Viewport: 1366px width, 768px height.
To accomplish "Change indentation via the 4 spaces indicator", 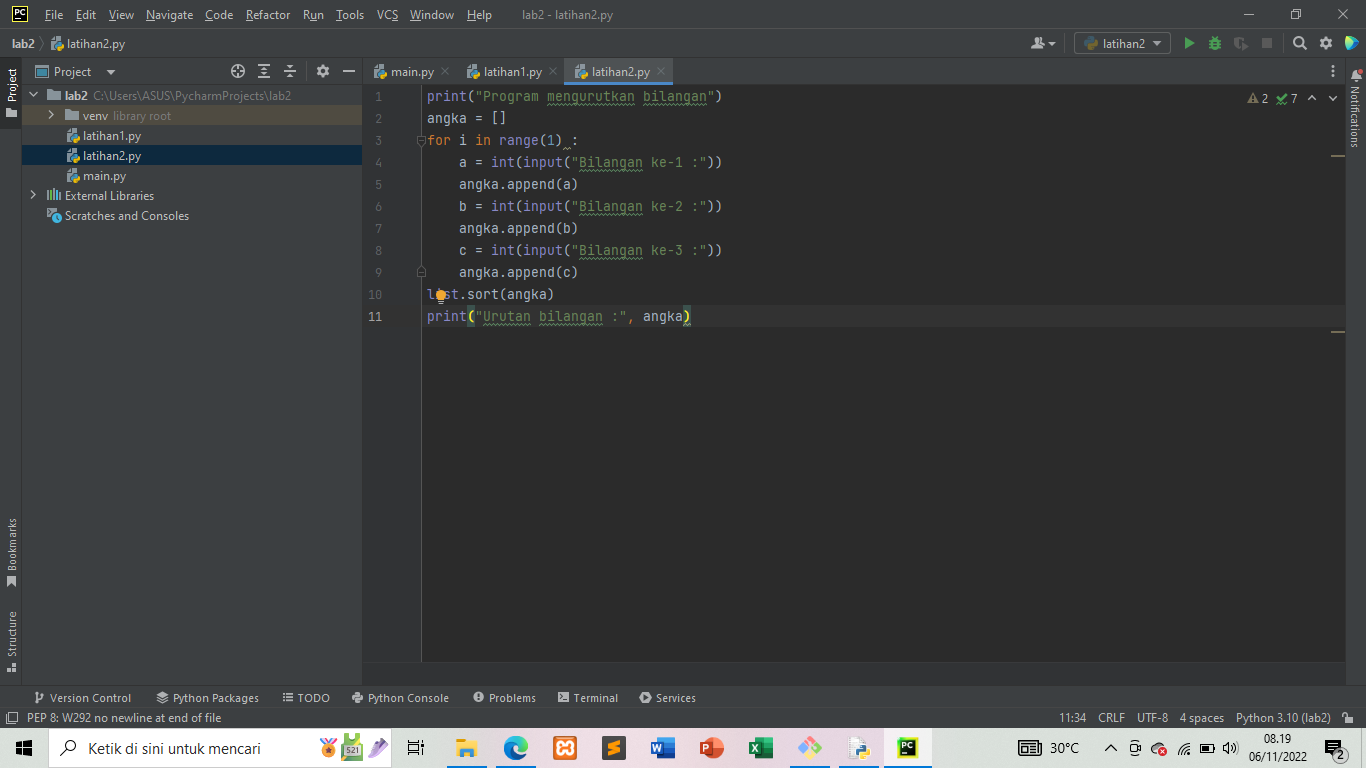I will 1201,717.
